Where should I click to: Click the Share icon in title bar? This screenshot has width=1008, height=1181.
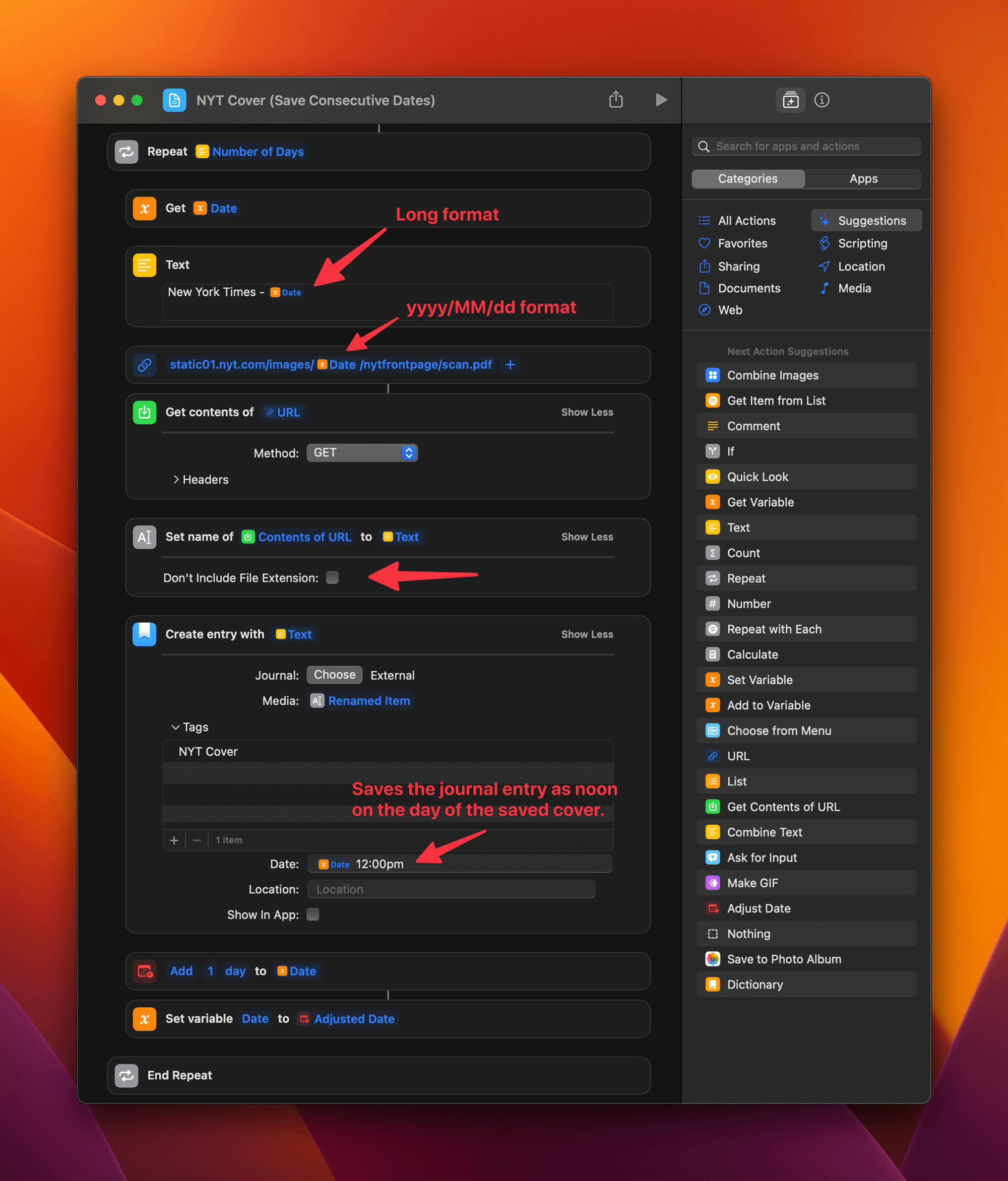616,100
